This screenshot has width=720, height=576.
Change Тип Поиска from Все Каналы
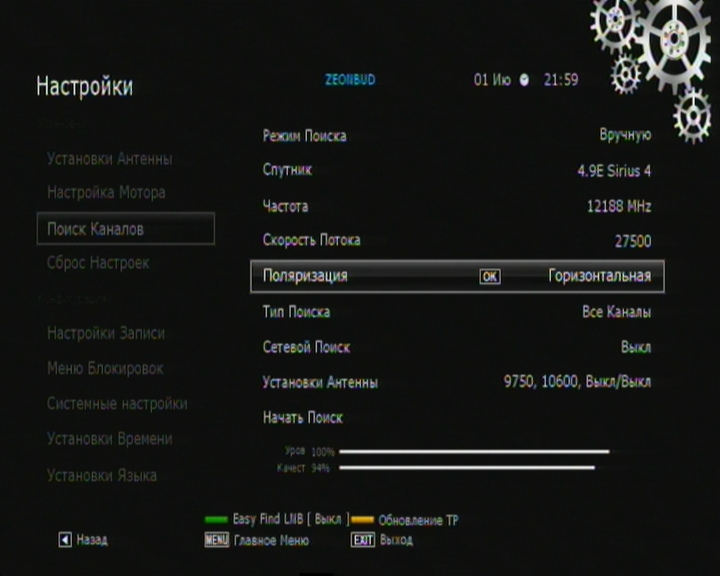pos(616,312)
